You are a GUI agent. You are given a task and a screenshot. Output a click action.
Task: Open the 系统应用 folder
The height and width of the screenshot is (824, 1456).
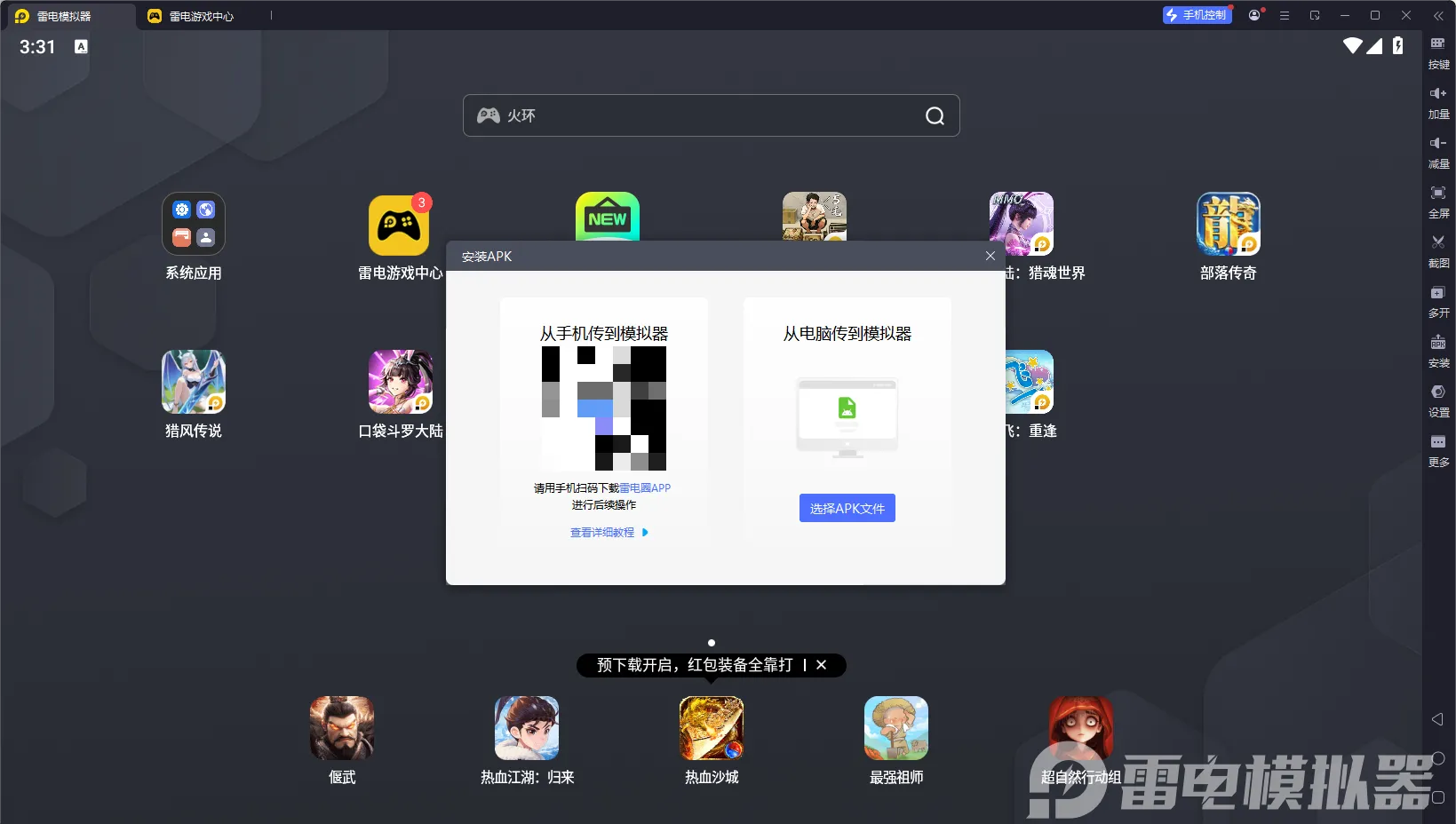click(x=194, y=224)
